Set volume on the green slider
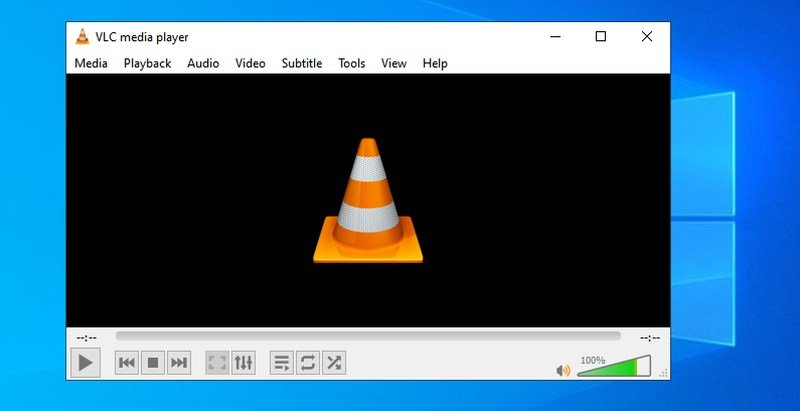Viewport: 800px width, 411px height. click(x=614, y=366)
